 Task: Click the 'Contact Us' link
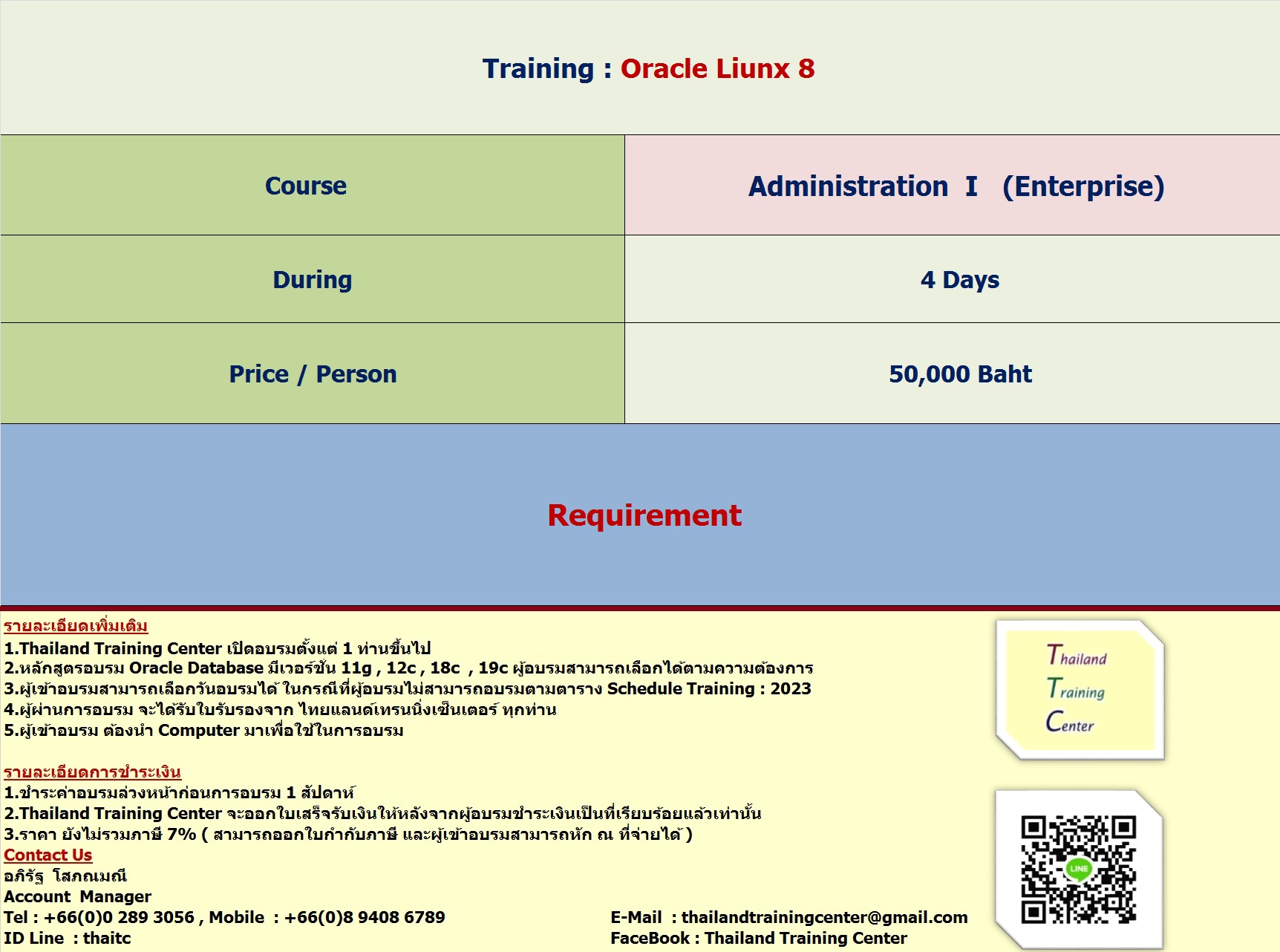click(x=48, y=855)
